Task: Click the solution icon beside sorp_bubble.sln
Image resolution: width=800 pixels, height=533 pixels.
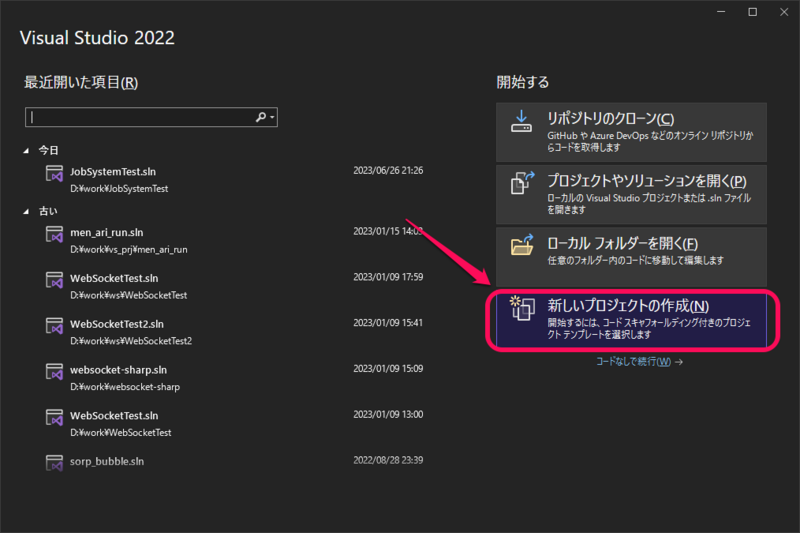Action: point(54,463)
